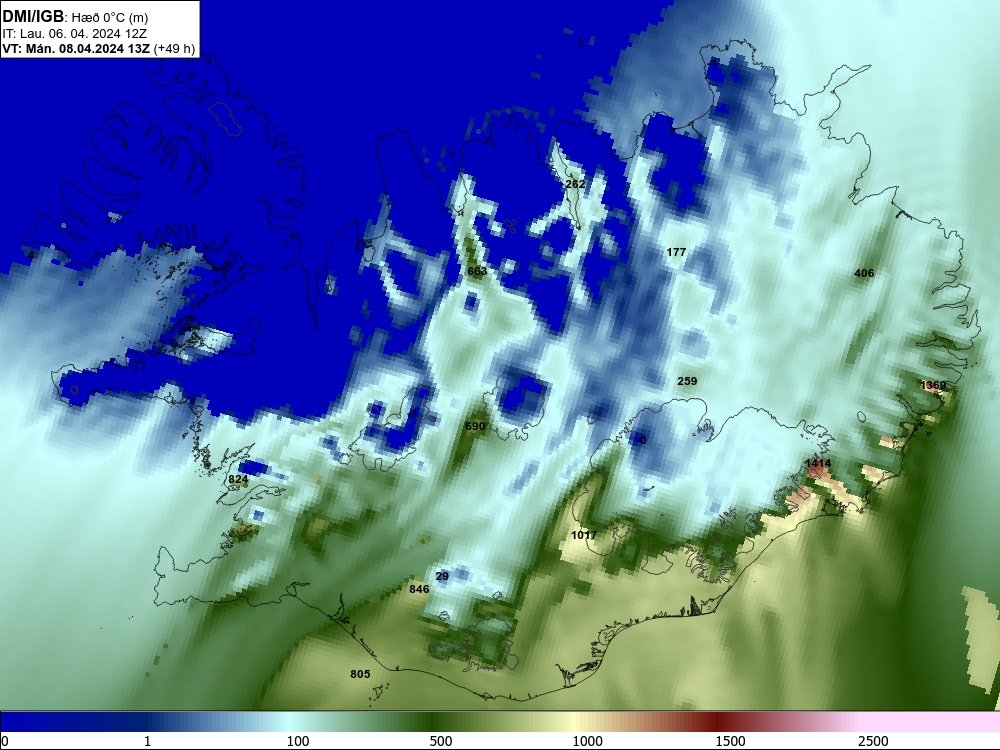Click the legend tick label 100
This screenshot has height=750, width=1000.
pyautogui.click(x=298, y=741)
